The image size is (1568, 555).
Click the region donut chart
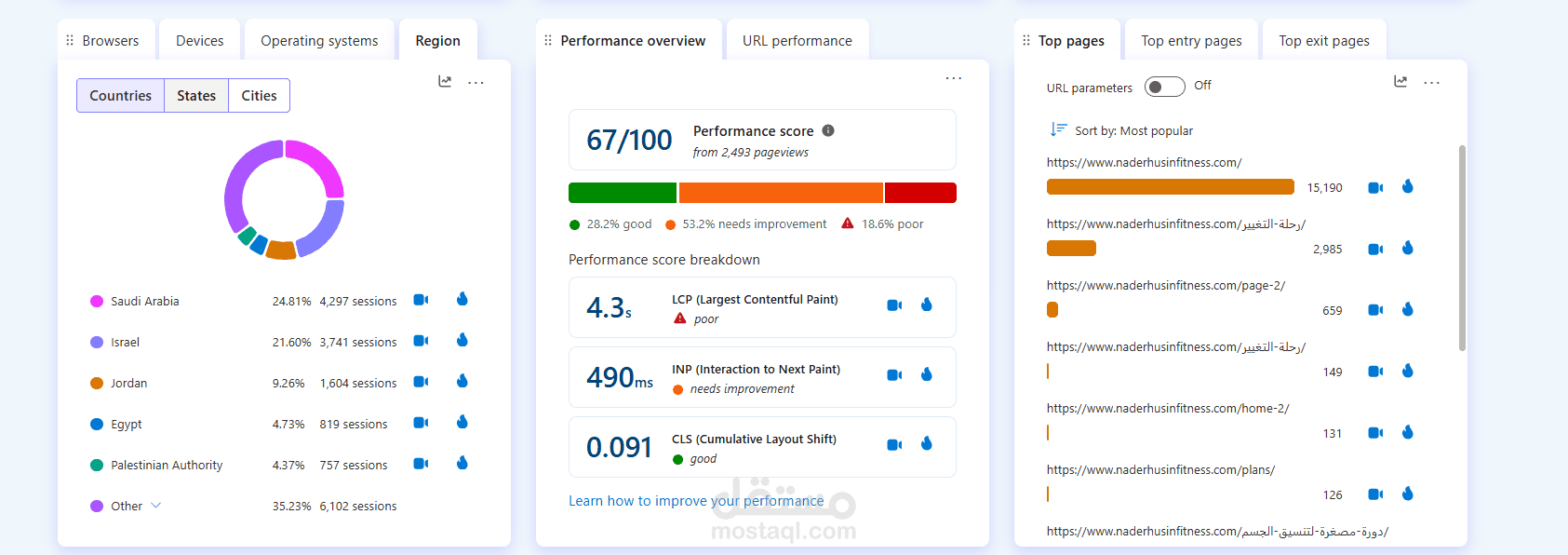(x=285, y=199)
